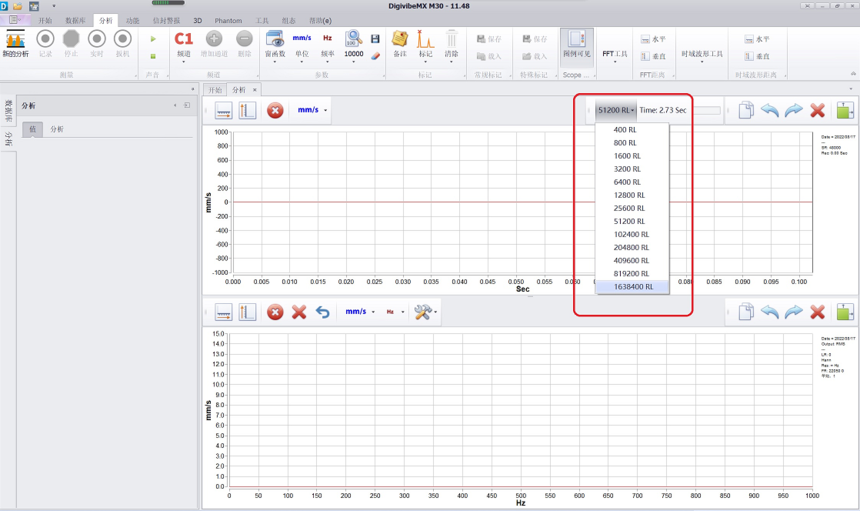
Task: Click the green play sound arrow
Action: point(153,39)
